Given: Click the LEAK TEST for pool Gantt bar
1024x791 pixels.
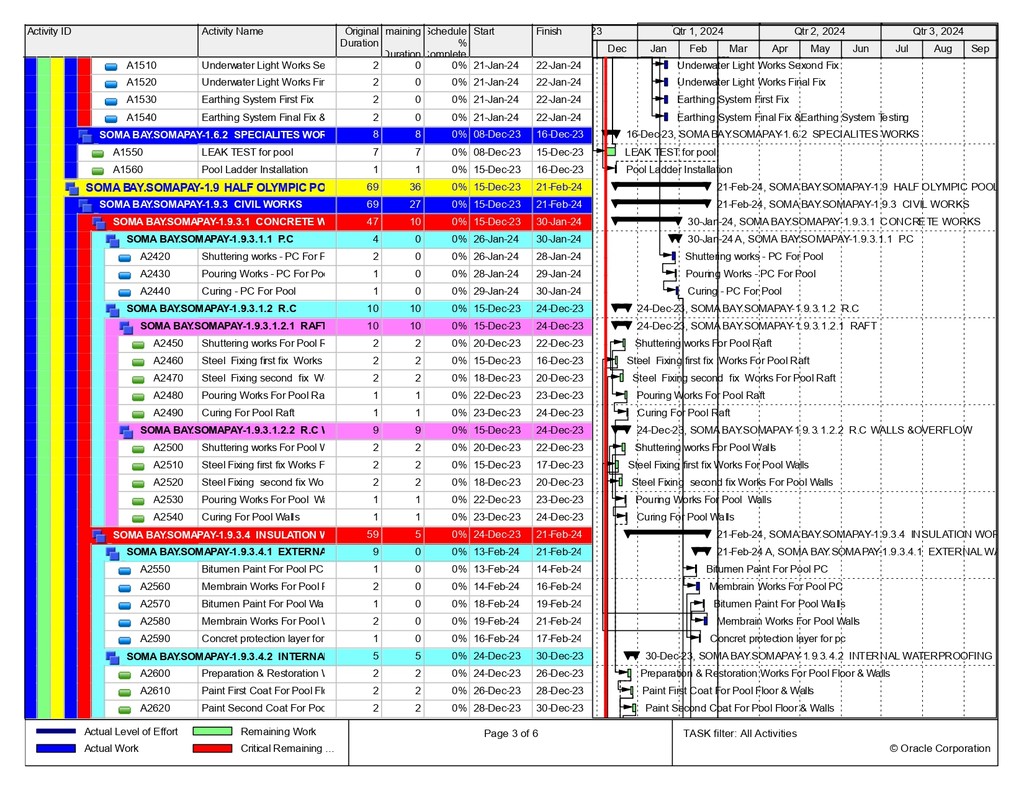Looking at the screenshot, I should click(612, 152).
